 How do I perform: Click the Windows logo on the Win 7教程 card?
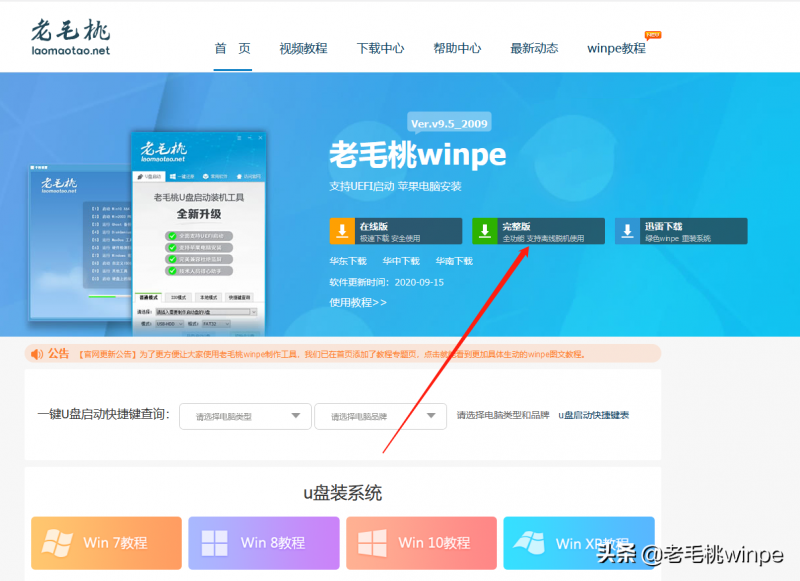(x=57, y=542)
